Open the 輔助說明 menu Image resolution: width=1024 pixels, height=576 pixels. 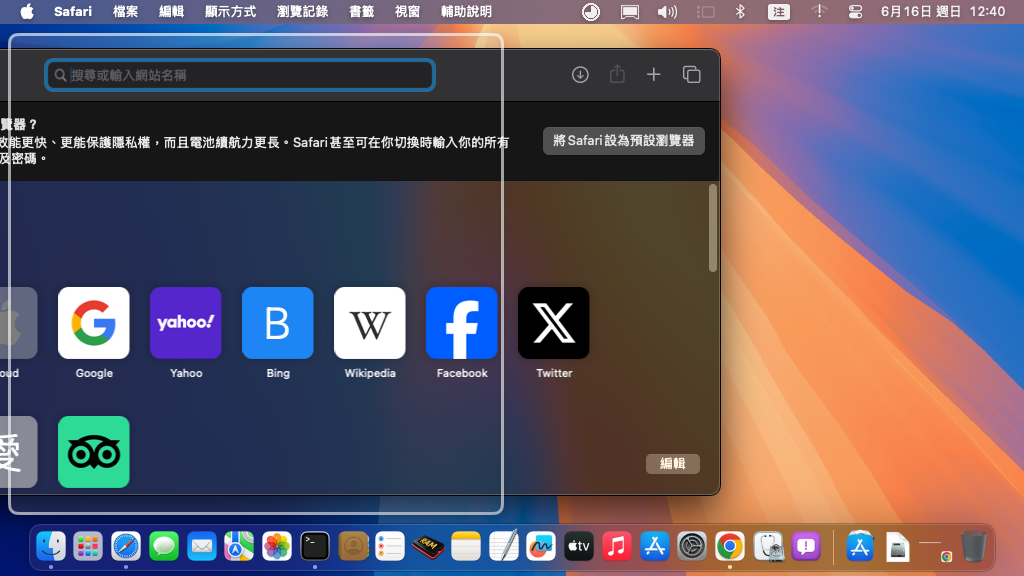466,12
